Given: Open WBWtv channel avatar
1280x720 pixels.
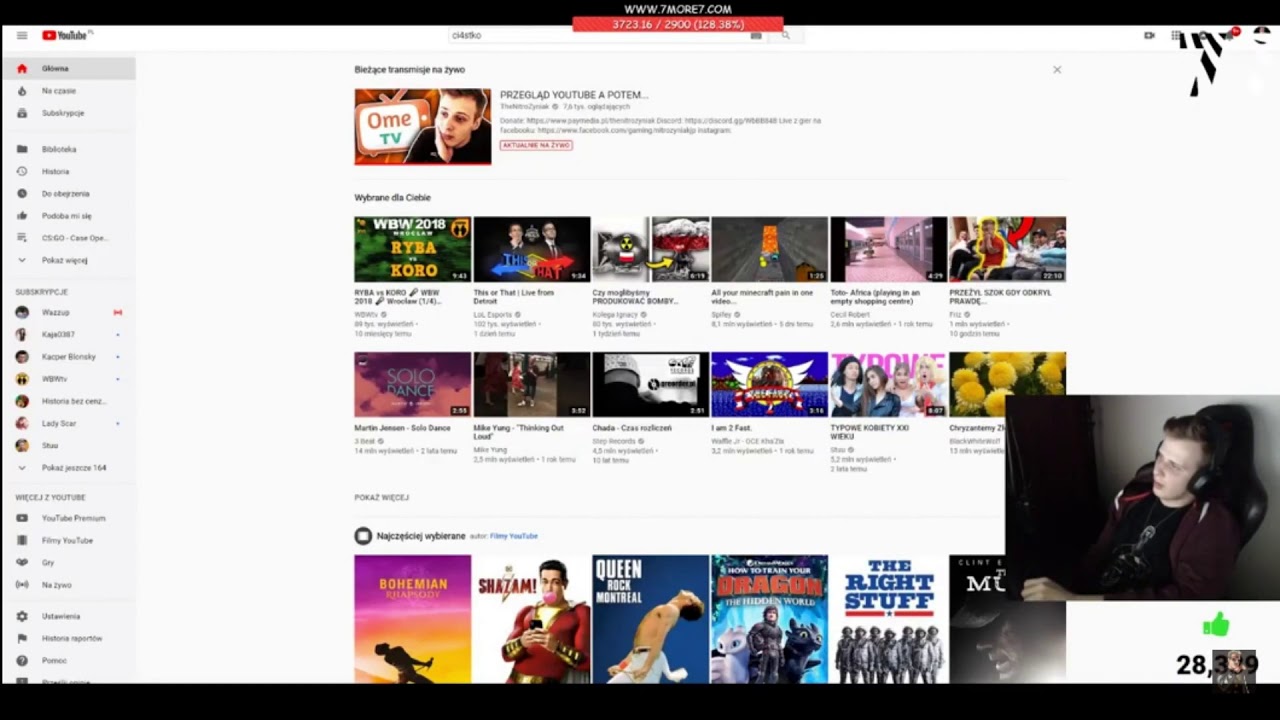Looking at the screenshot, I should click(22, 379).
